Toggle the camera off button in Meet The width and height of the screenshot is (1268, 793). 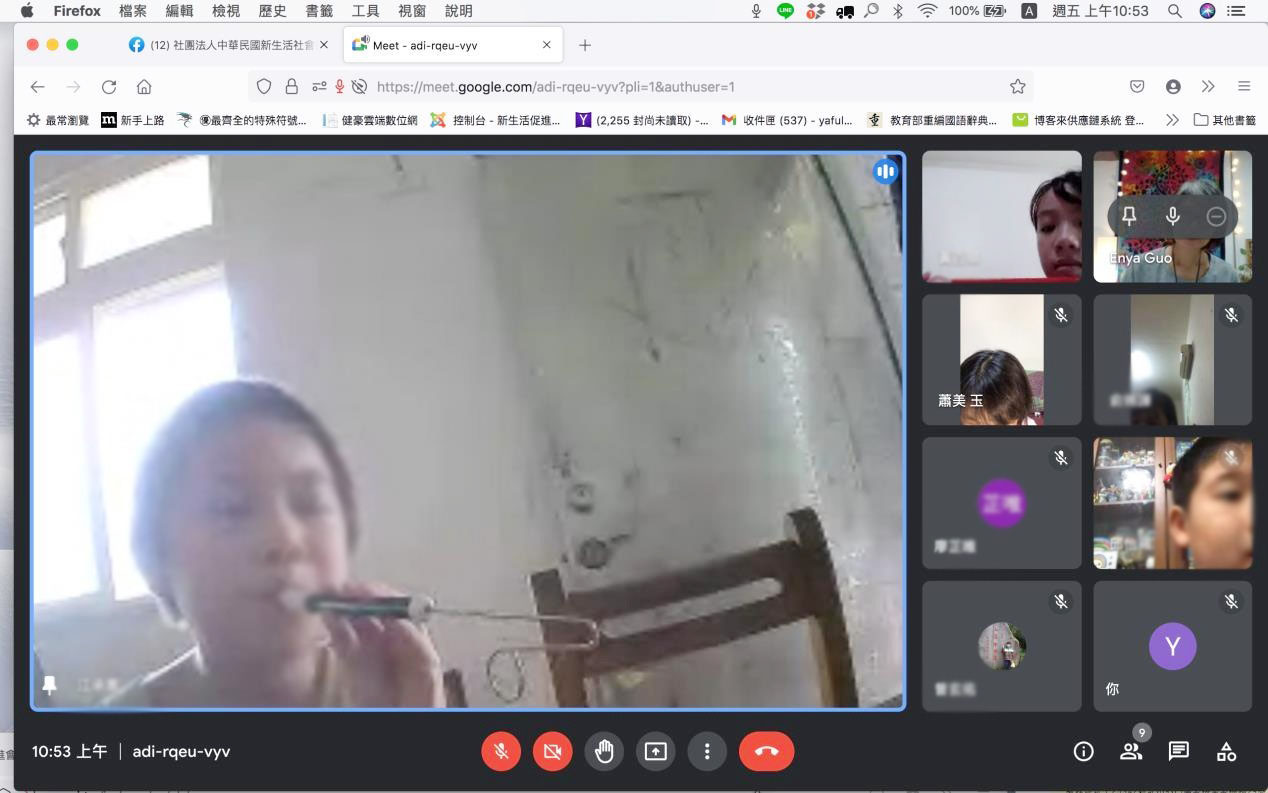coord(552,751)
